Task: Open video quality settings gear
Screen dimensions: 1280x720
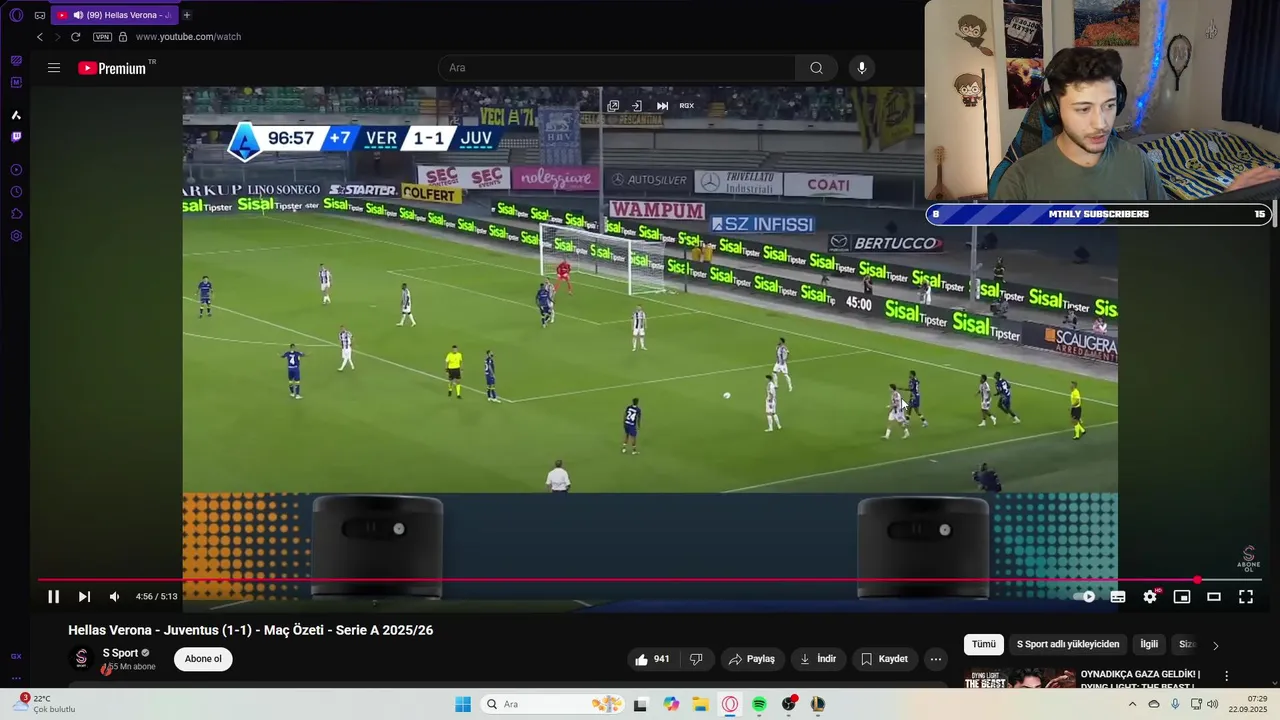Action: (x=1150, y=597)
